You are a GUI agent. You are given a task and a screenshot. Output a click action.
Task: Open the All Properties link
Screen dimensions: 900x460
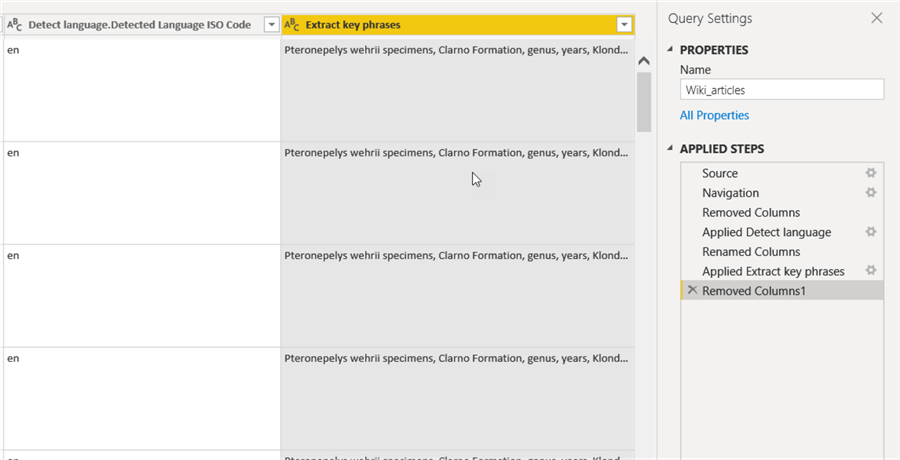point(714,115)
